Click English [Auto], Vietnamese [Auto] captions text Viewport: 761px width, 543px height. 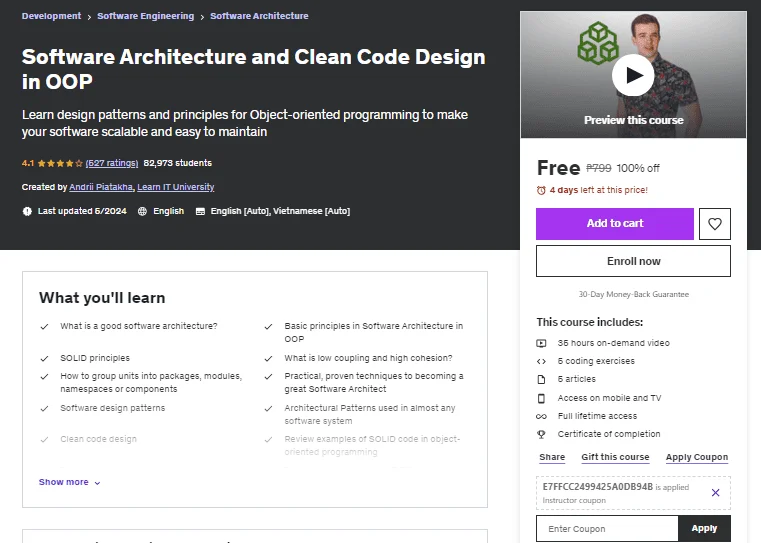tap(280, 211)
